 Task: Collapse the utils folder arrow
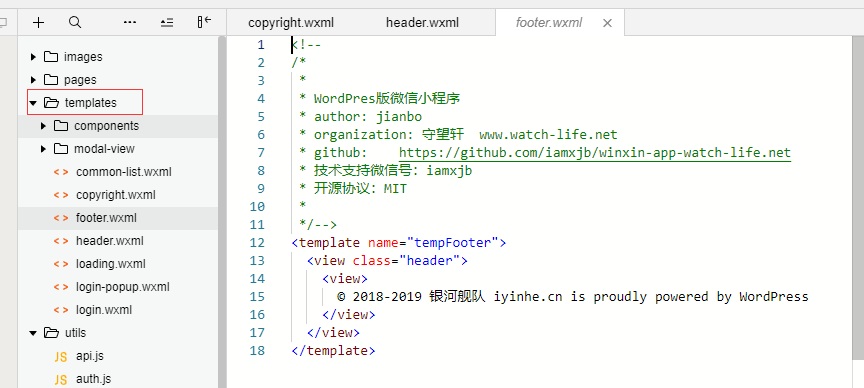point(33,333)
